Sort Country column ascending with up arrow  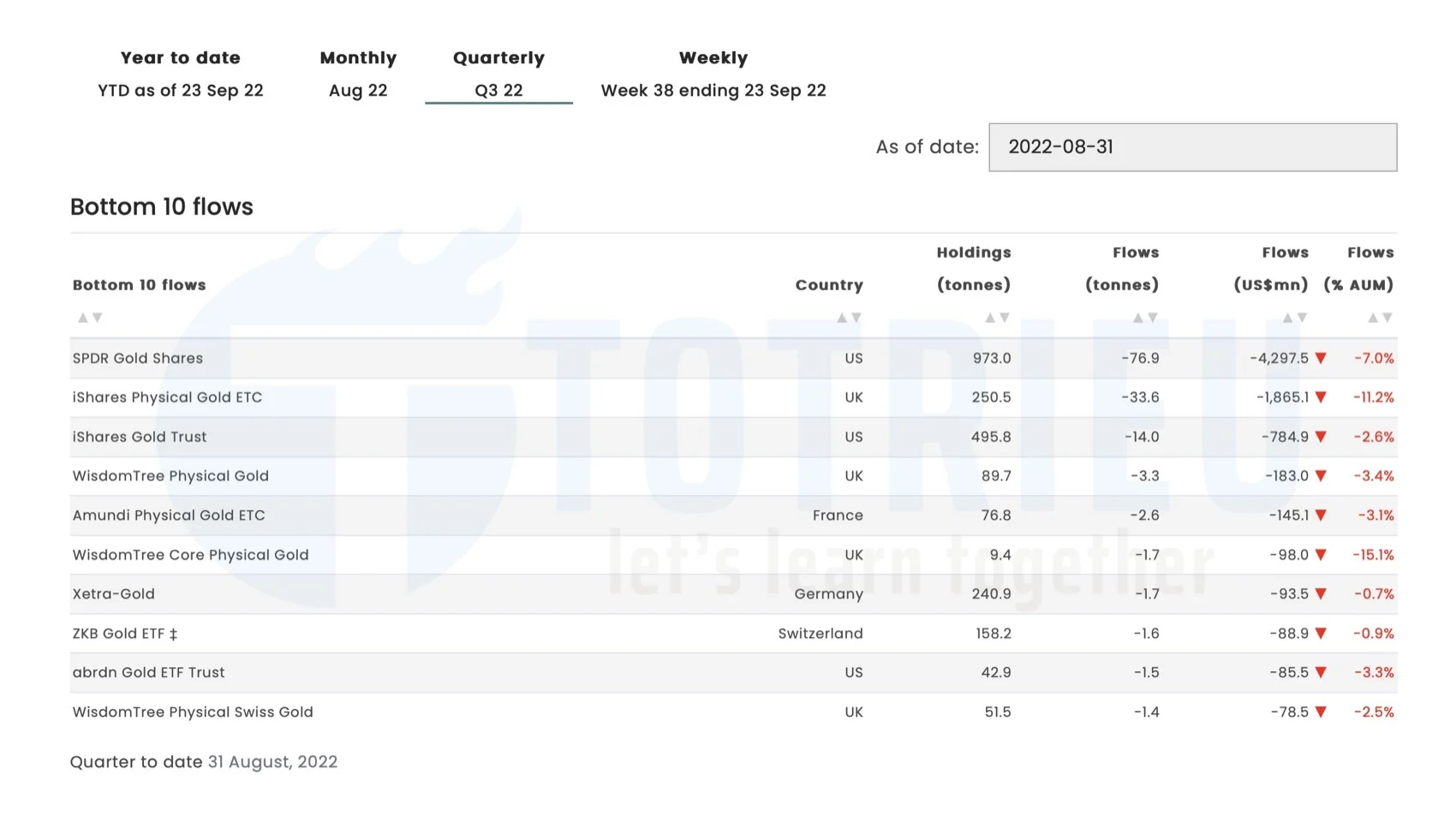[x=842, y=318]
